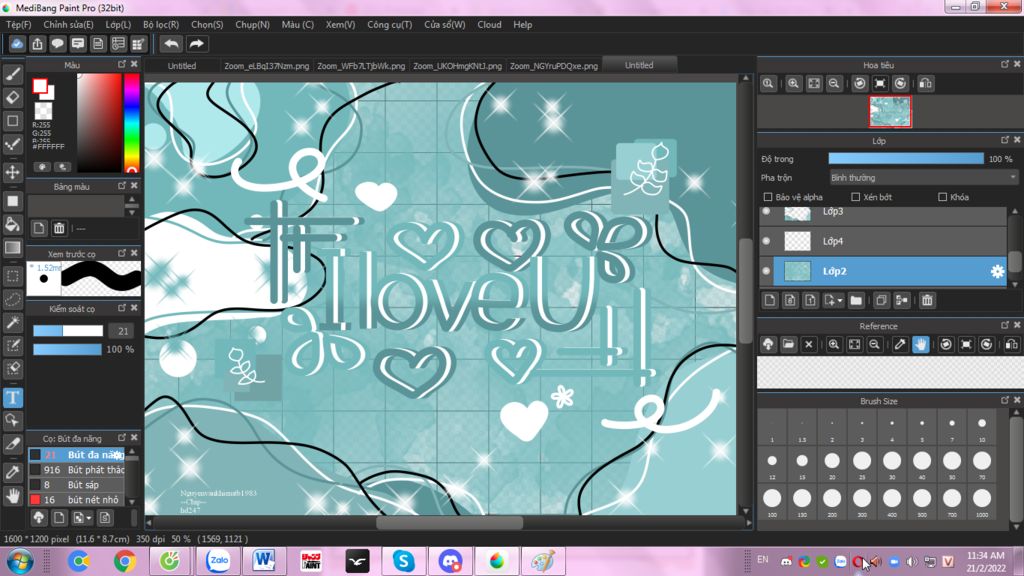Open the Pha trộn blend mode dropdown
The height and width of the screenshot is (576, 1024).
923,178
